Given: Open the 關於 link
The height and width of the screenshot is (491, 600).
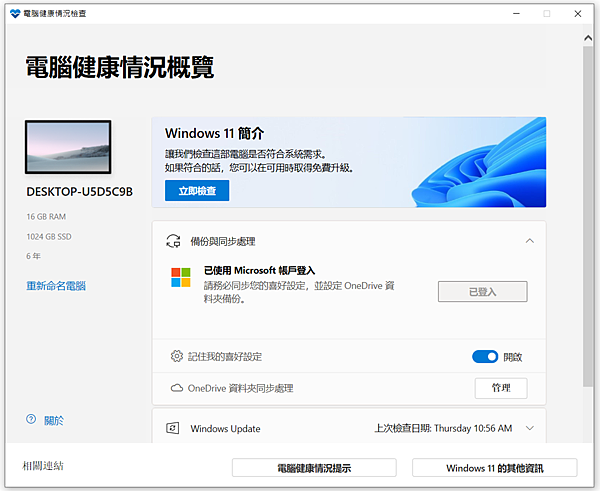Looking at the screenshot, I should (54, 421).
